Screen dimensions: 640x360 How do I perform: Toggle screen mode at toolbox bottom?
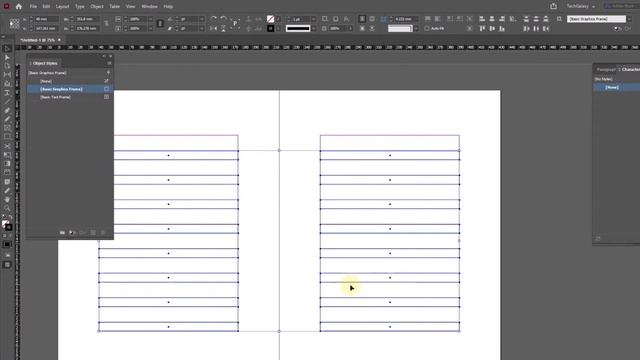(7, 265)
